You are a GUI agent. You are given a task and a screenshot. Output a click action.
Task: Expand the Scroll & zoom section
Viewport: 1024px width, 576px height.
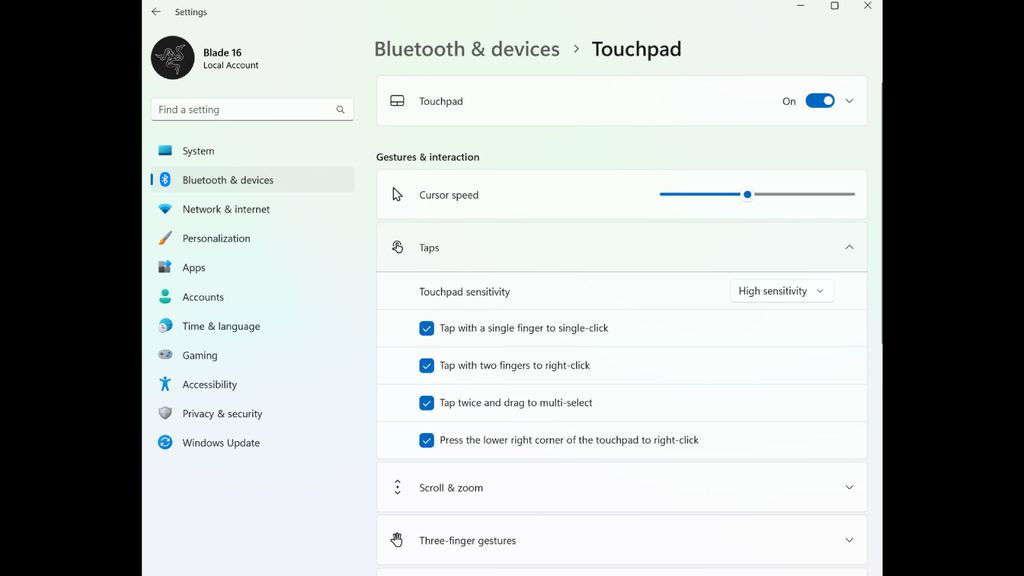click(x=849, y=487)
